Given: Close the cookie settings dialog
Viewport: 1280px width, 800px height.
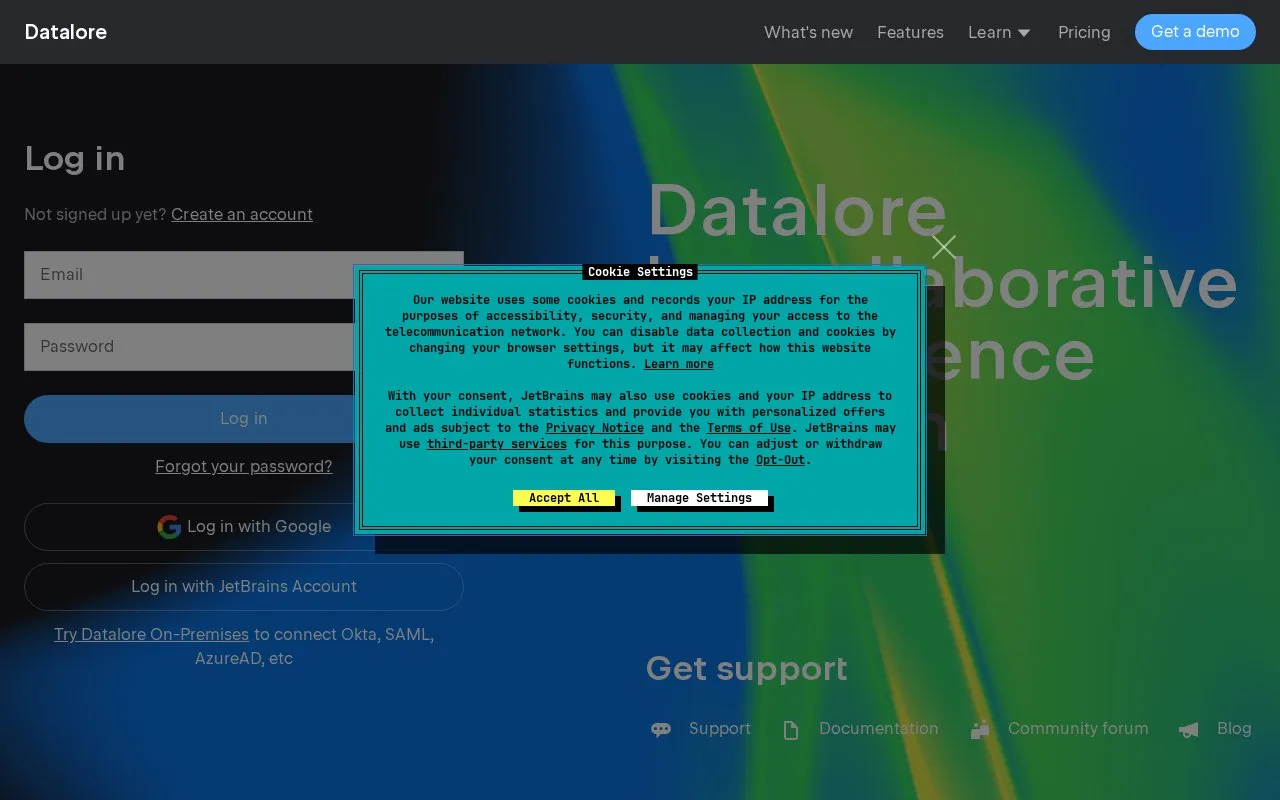Looking at the screenshot, I should point(944,247).
